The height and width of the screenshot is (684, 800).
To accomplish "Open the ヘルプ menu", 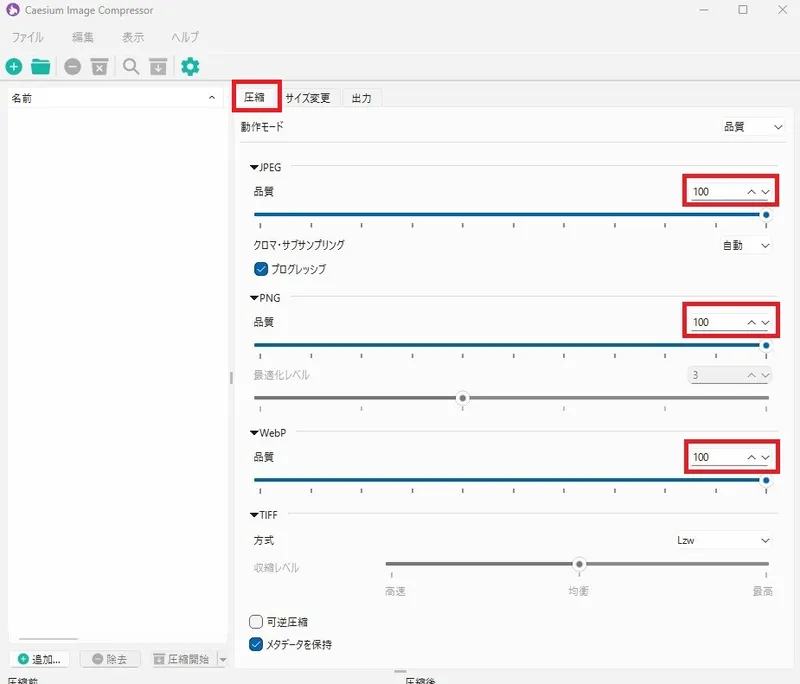I will (x=185, y=37).
